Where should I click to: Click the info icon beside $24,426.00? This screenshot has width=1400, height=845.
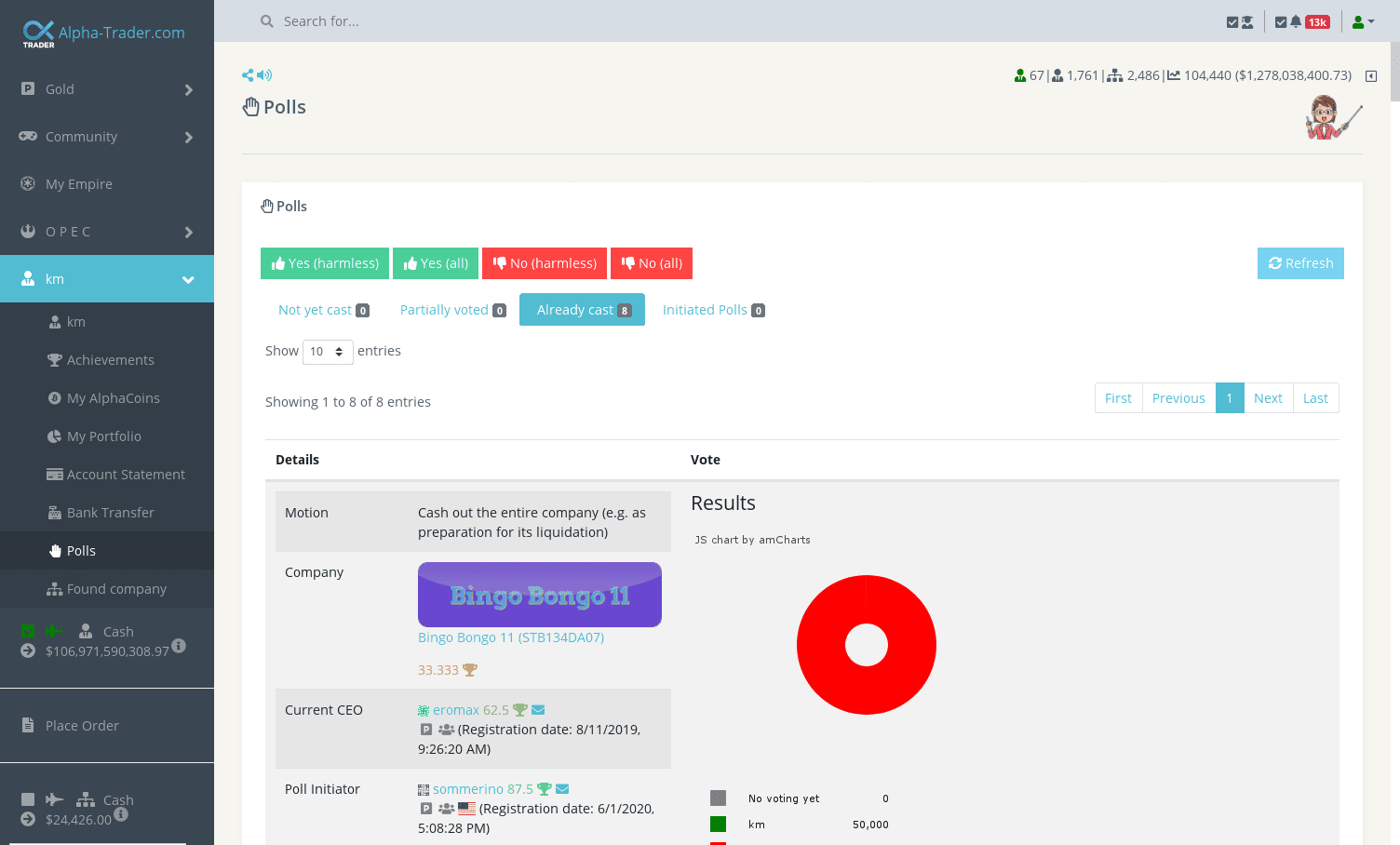[121, 814]
